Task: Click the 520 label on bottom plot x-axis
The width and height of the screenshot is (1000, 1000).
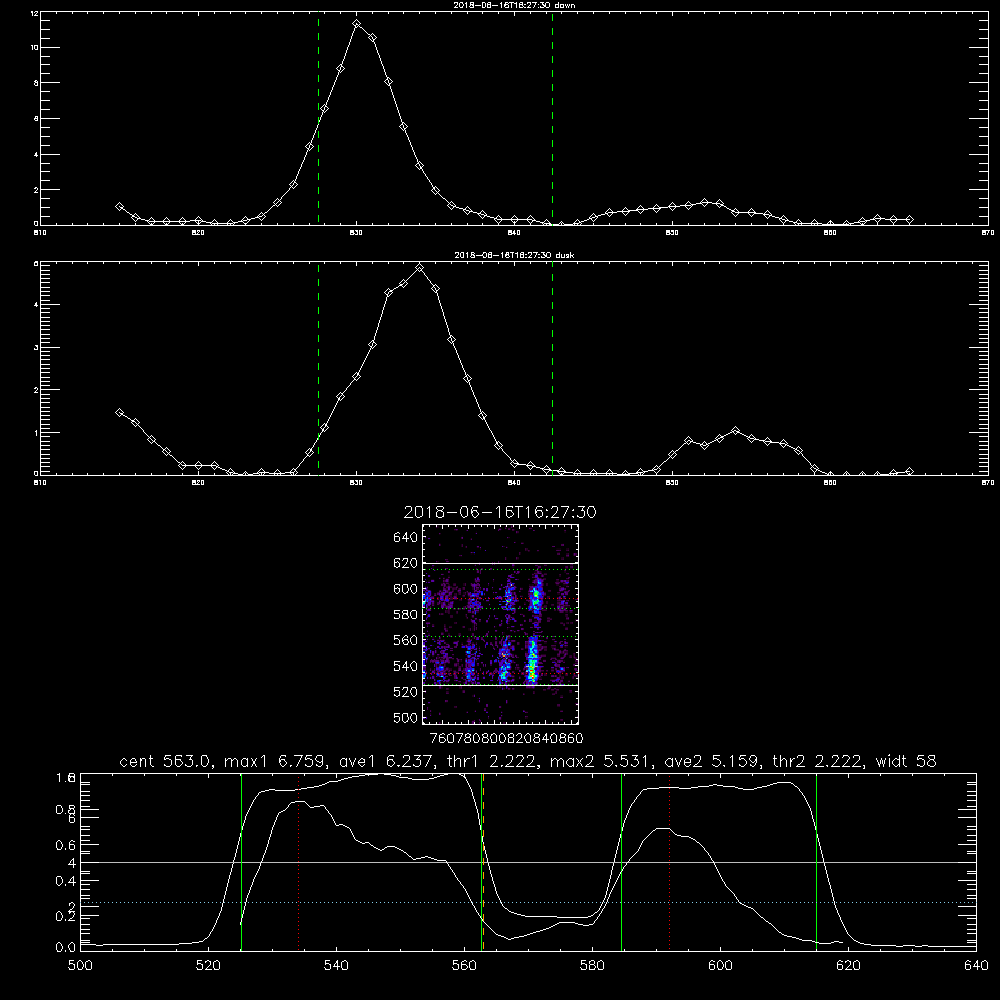Action: pos(208,965)
